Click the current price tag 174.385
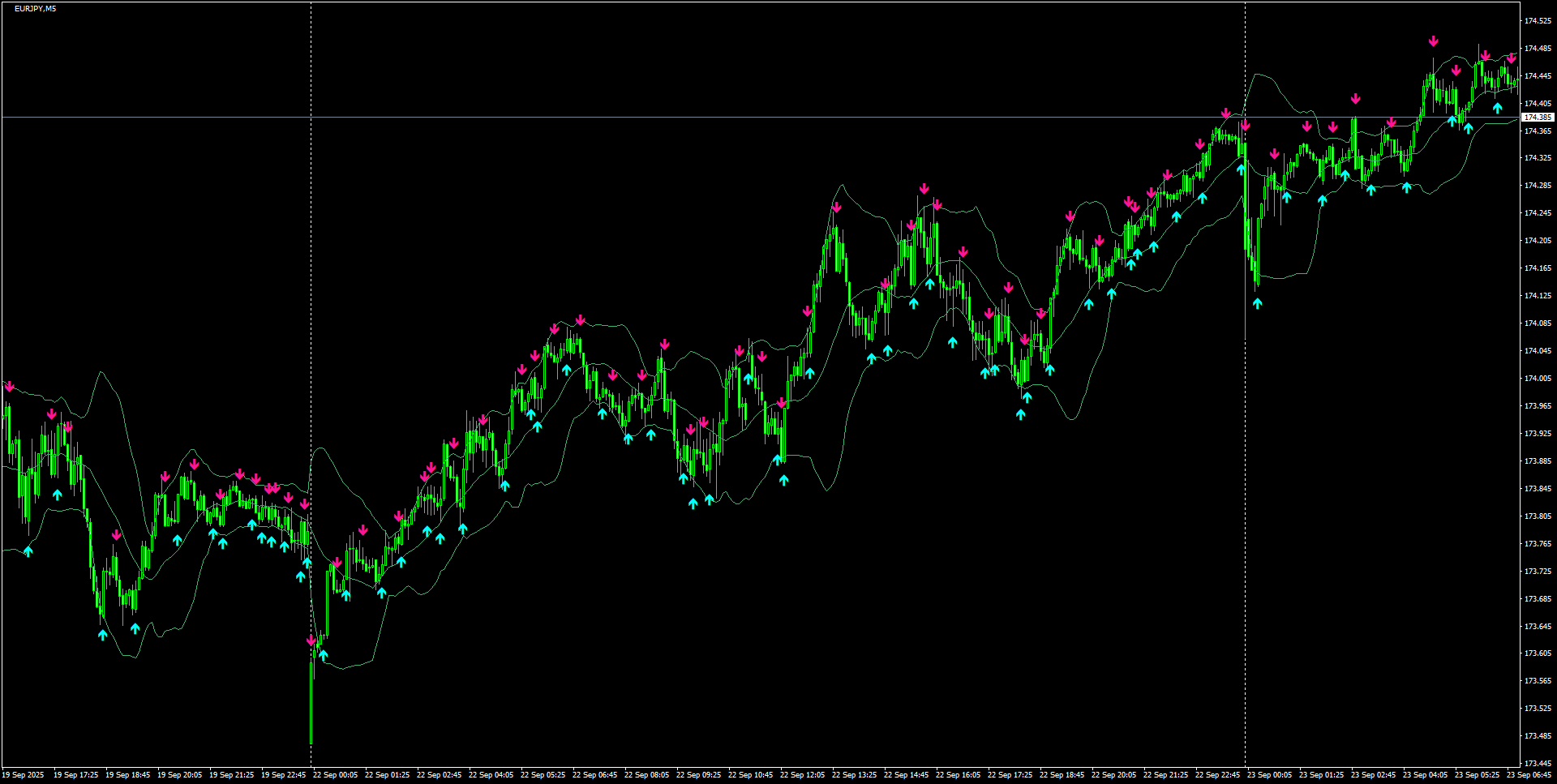 (1537, 117)
